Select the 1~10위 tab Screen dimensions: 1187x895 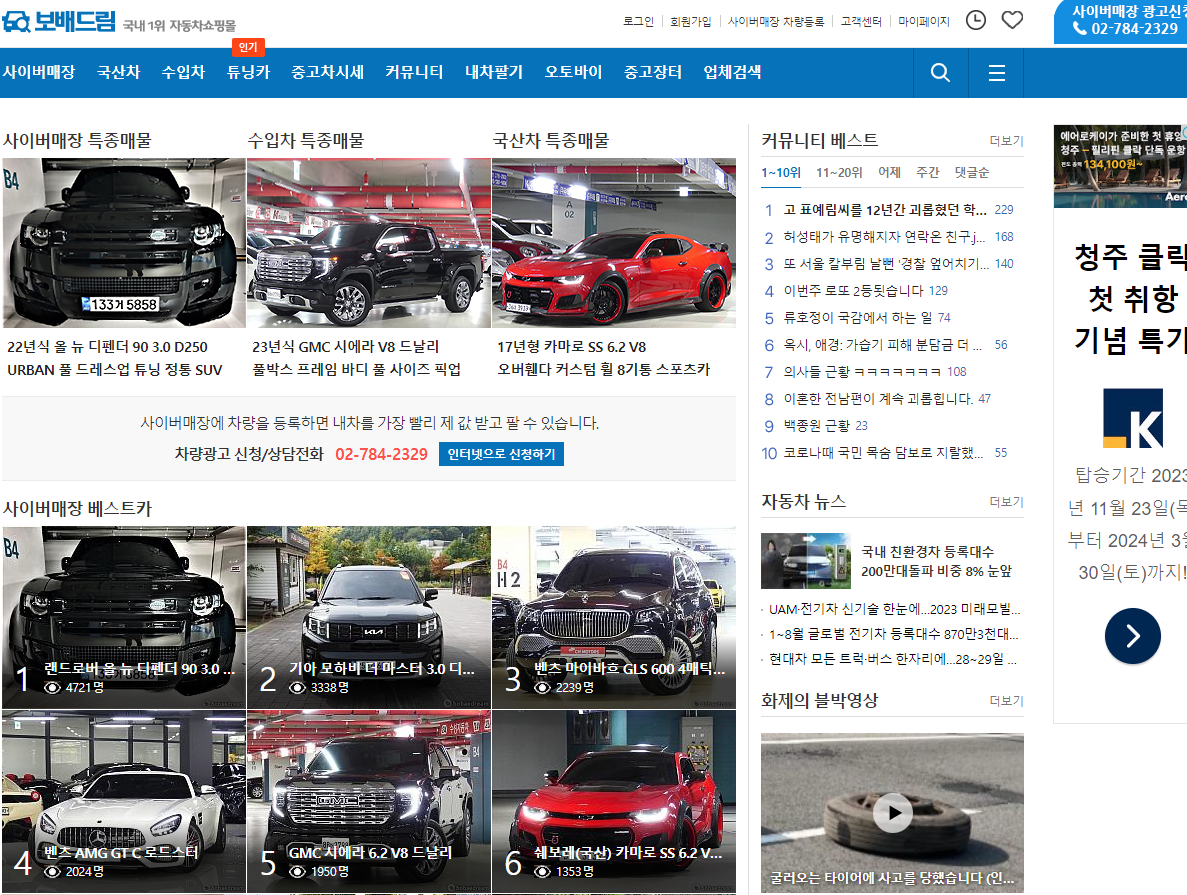tap(780, 173)
